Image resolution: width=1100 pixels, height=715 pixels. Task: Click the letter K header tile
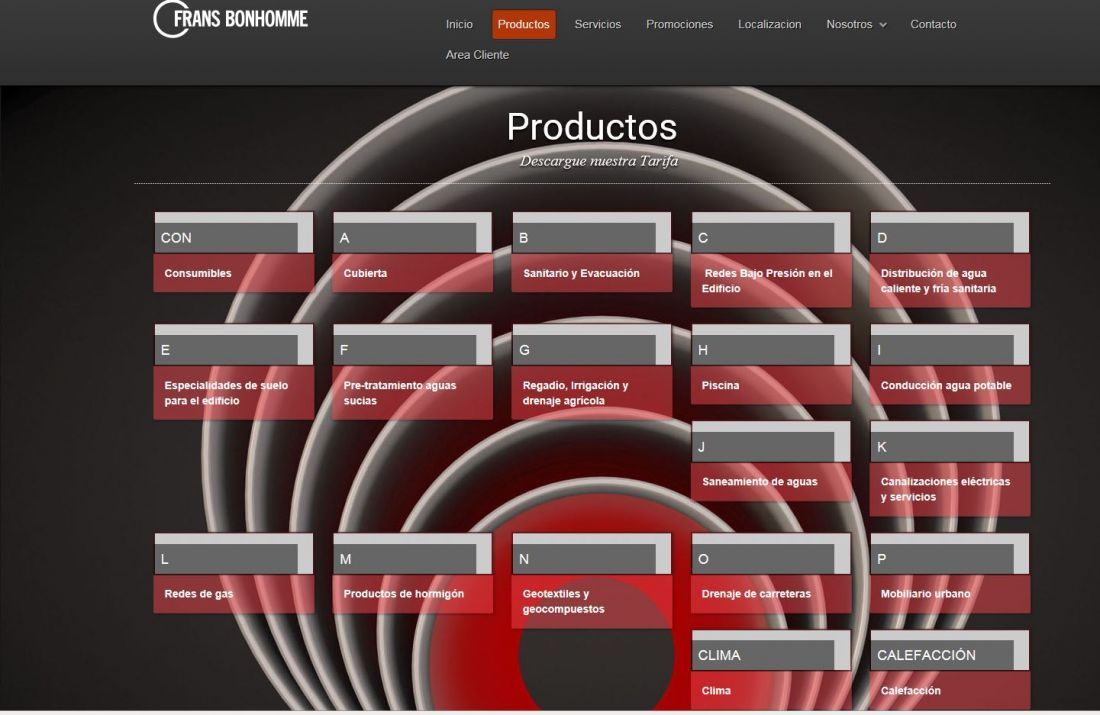(950, 442)
